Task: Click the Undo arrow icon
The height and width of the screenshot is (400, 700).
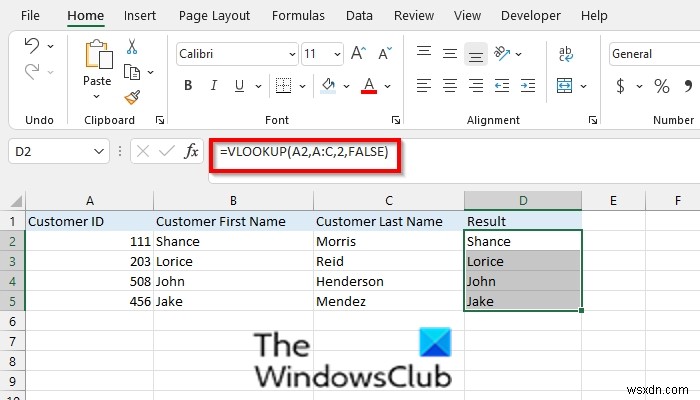Action: 32,46
